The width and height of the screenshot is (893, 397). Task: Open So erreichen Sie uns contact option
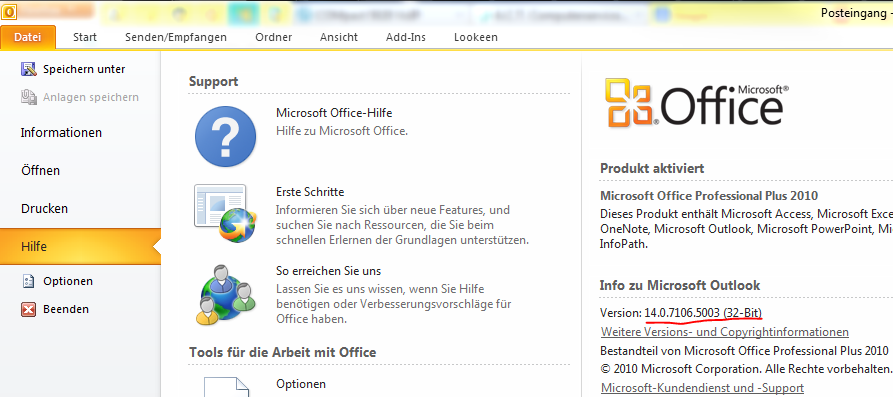[329, 271]
